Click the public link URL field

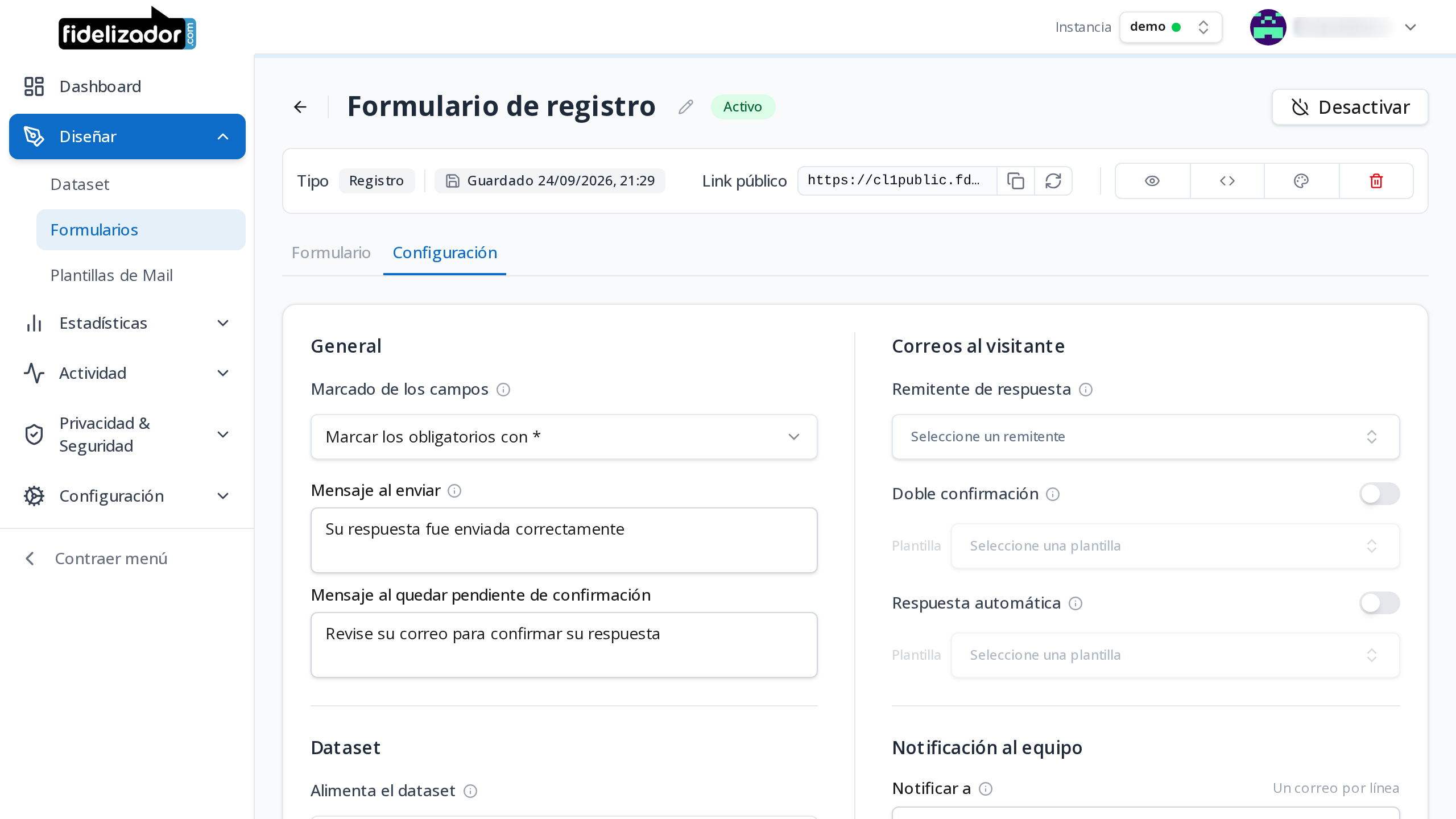(x=897, y=181)
